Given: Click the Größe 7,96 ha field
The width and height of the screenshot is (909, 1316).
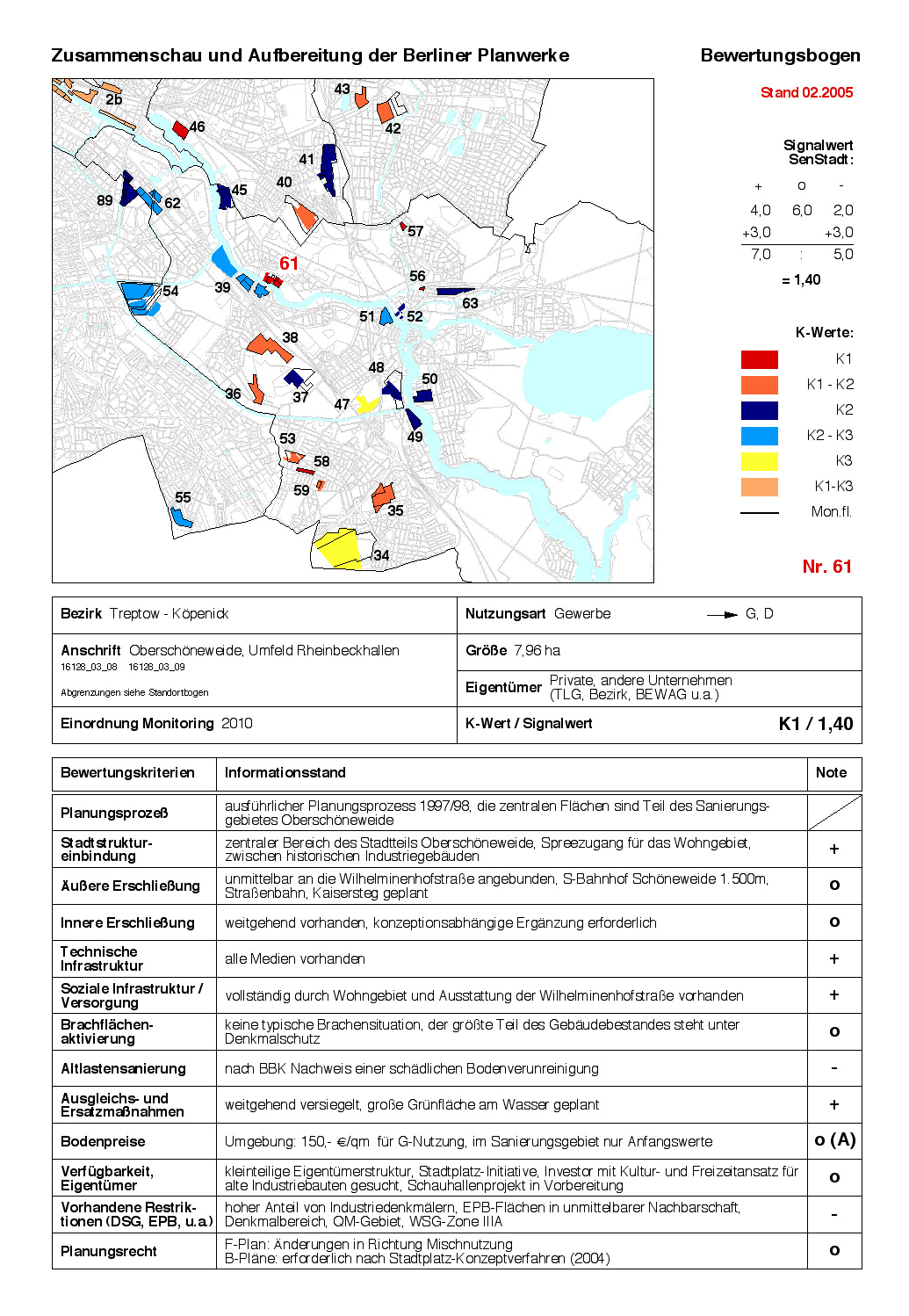Looking at the screenshot, I should 659,652.
